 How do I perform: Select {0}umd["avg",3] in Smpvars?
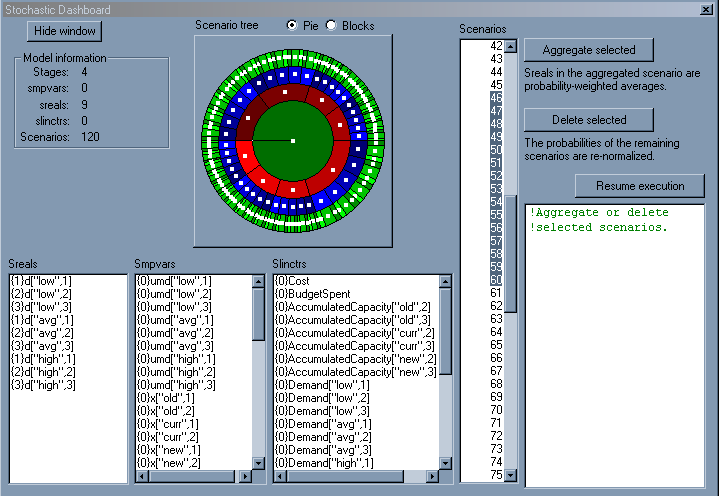click(x=175, y=346)
